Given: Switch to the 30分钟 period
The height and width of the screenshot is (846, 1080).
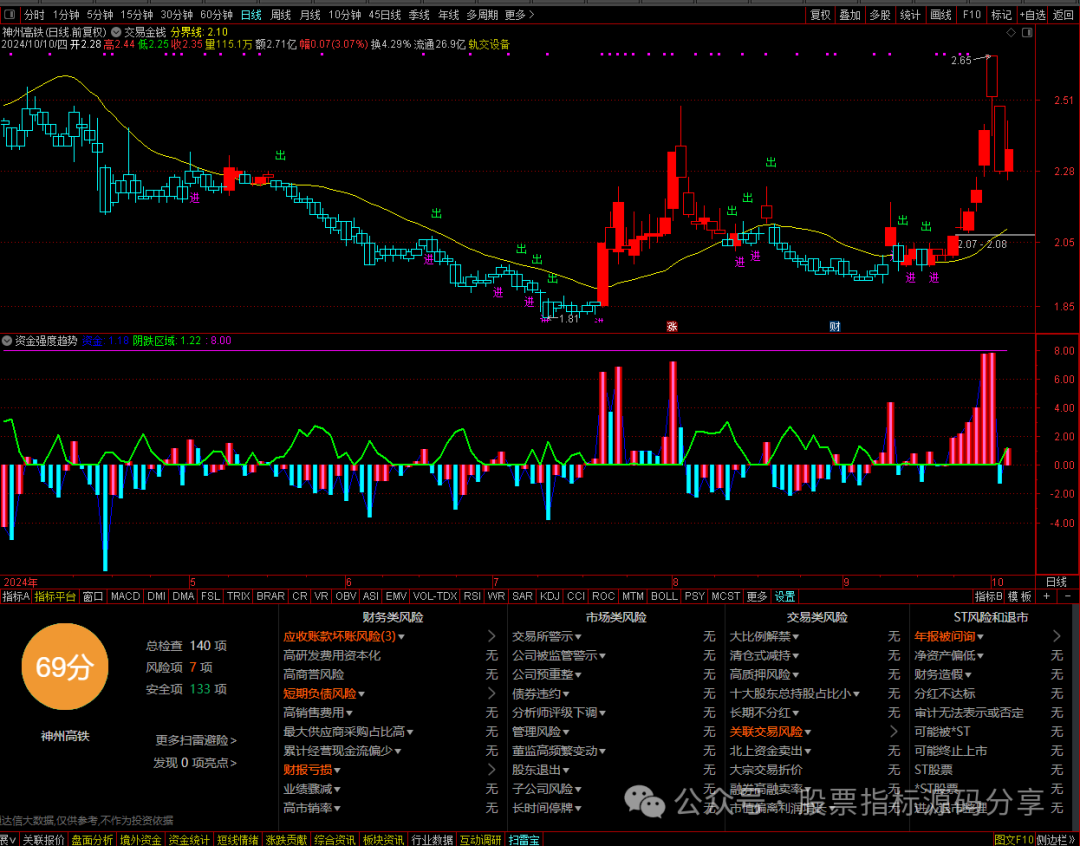Looking at the screenshot, I should point(176,14).
